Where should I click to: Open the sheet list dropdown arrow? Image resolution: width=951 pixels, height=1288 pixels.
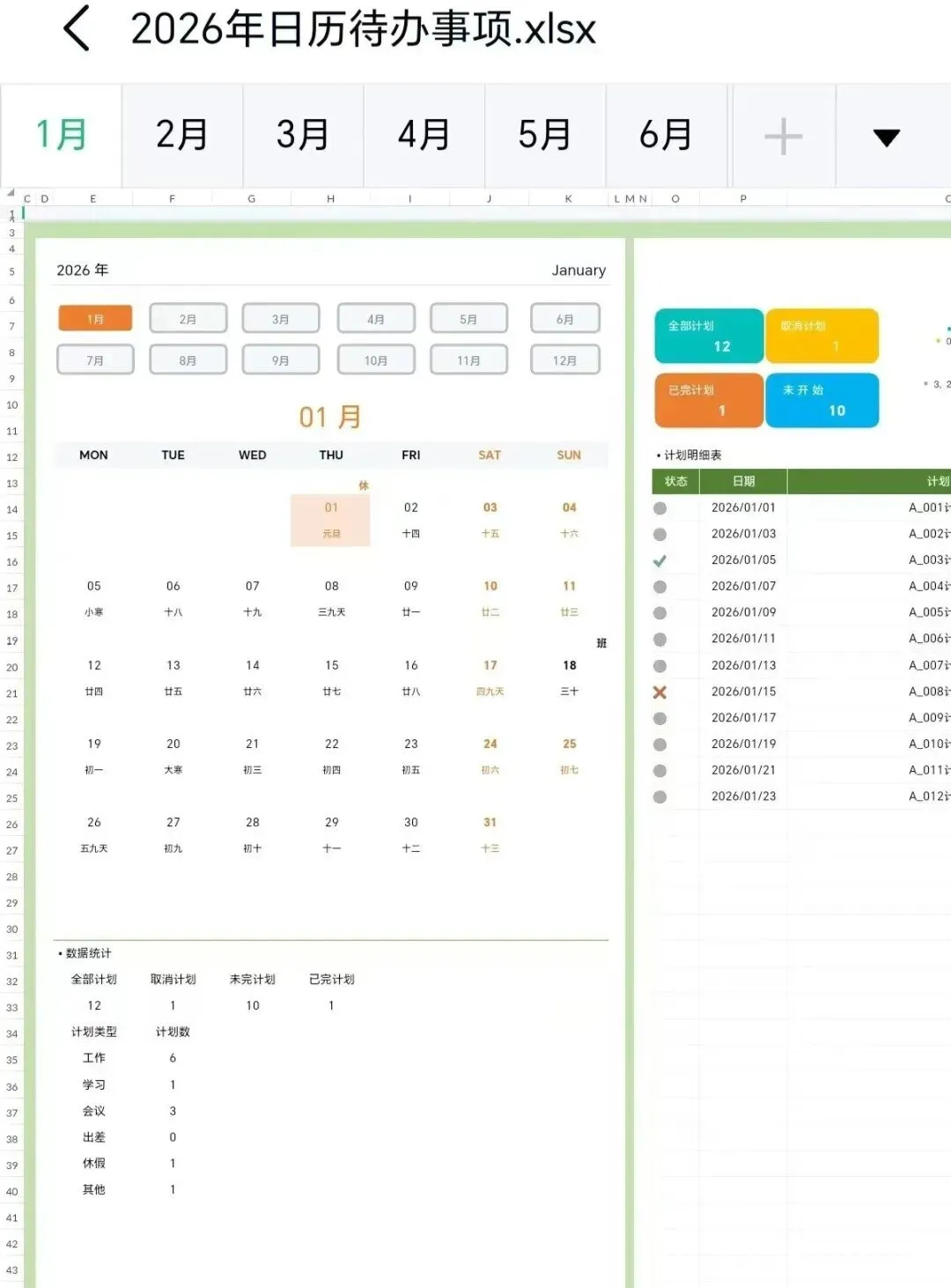(x=886, y=137)
